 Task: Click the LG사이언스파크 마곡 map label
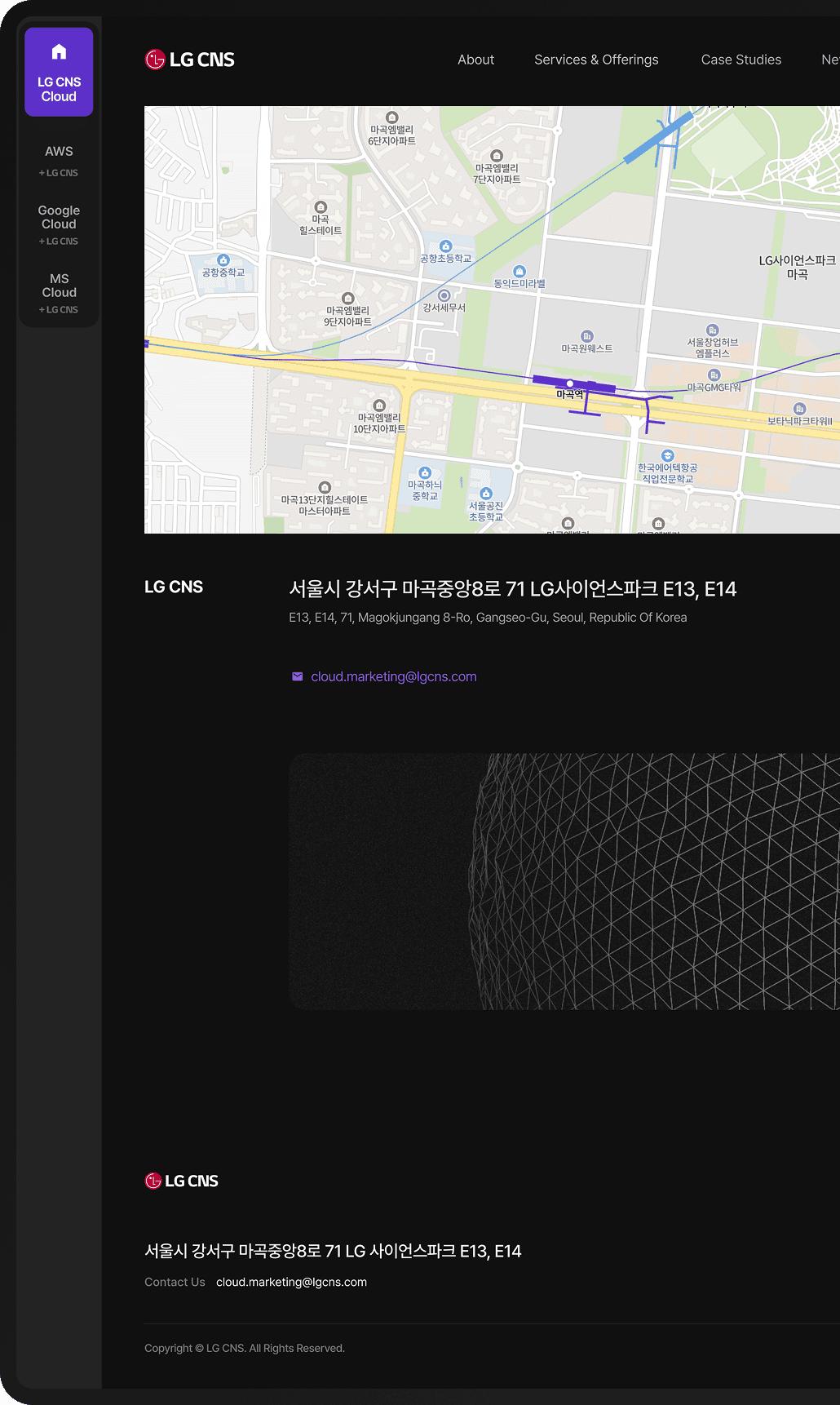pos(797,268)
